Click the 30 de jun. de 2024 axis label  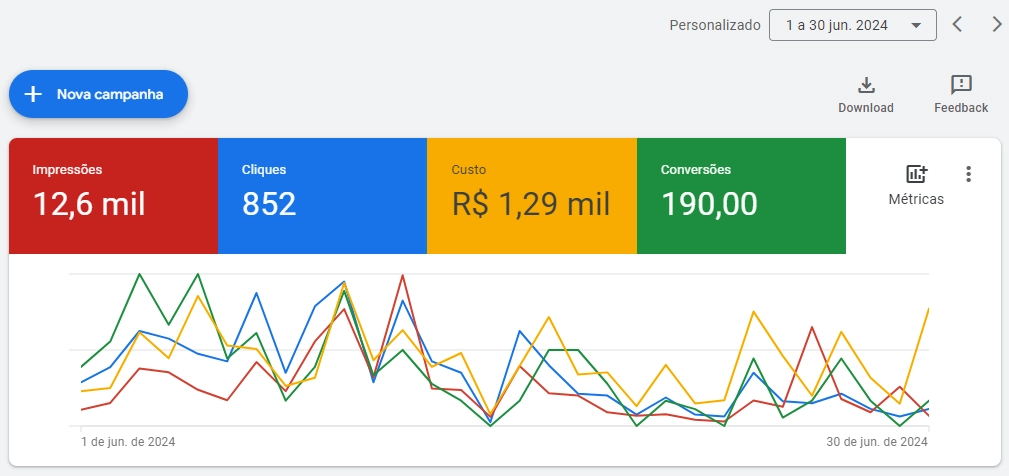click(x=877, y=442)
